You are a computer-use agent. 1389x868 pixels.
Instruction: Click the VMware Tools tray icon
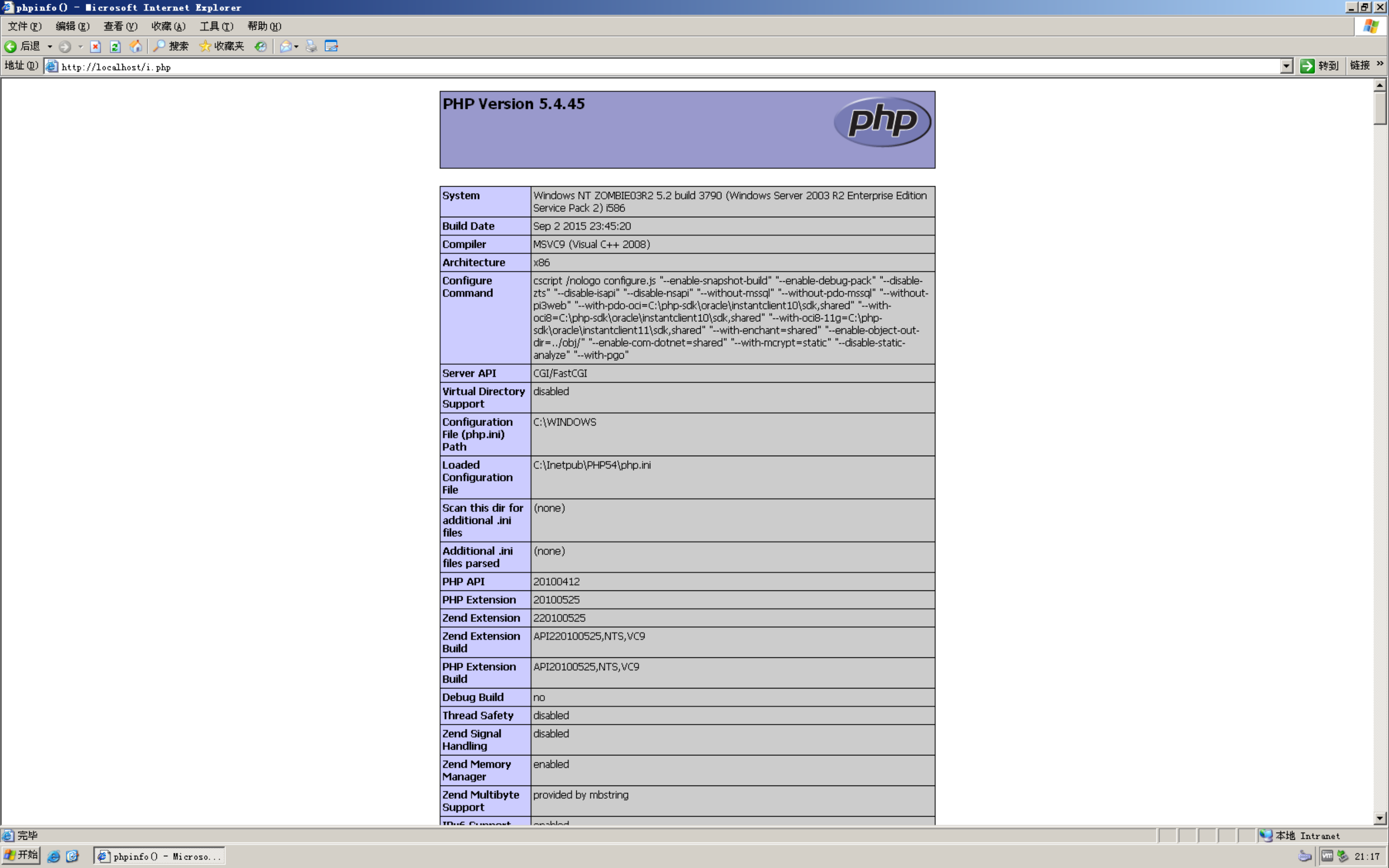(1327, 856)
